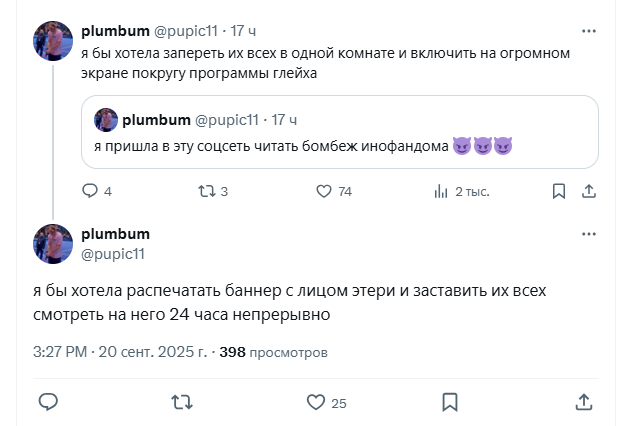Click the plumbum display name on first tweet
The image size is (630, 426).
[x=115, y=30]
